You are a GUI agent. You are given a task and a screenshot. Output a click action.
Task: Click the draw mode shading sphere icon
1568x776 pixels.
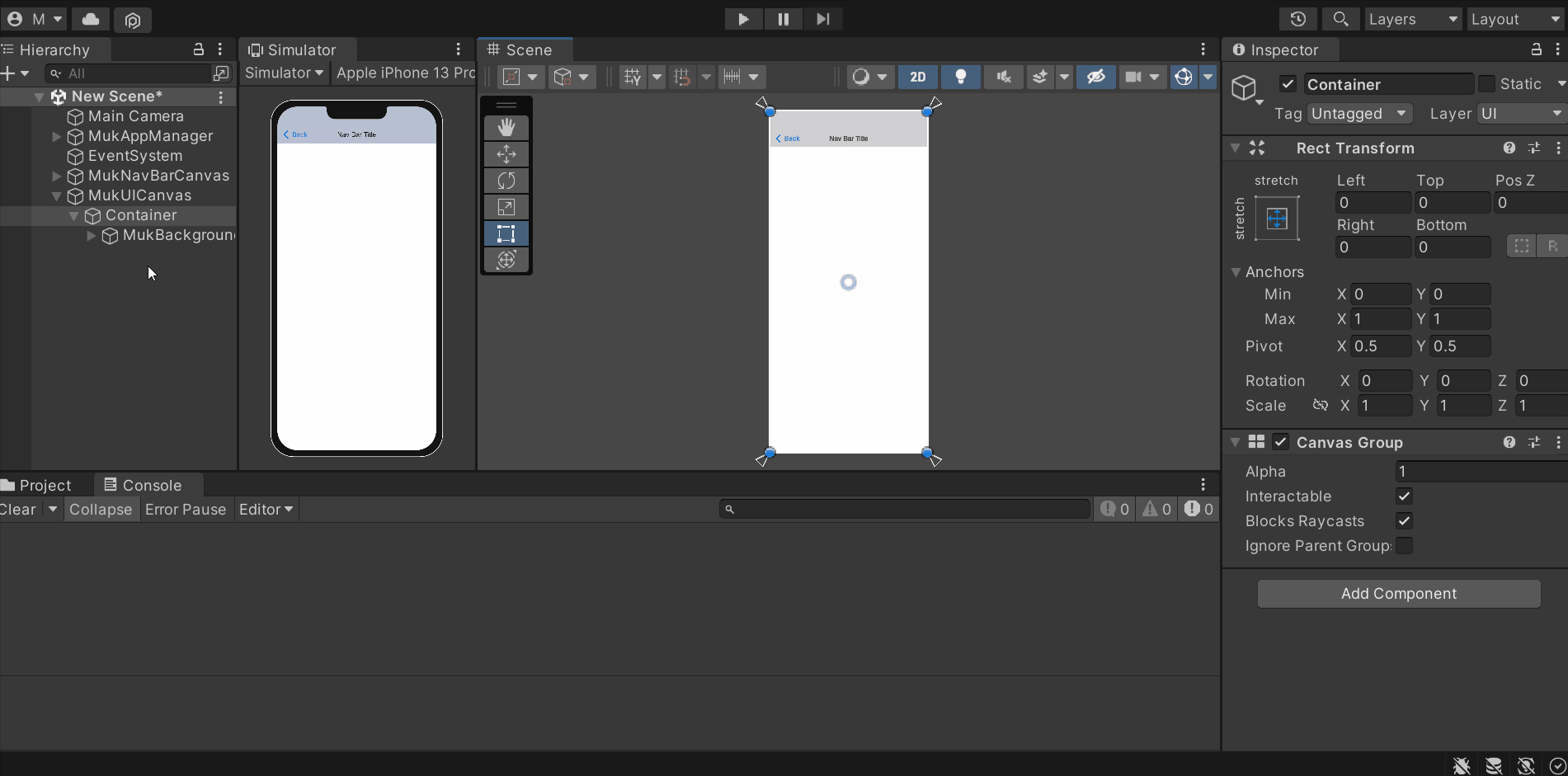pos(861,77)
